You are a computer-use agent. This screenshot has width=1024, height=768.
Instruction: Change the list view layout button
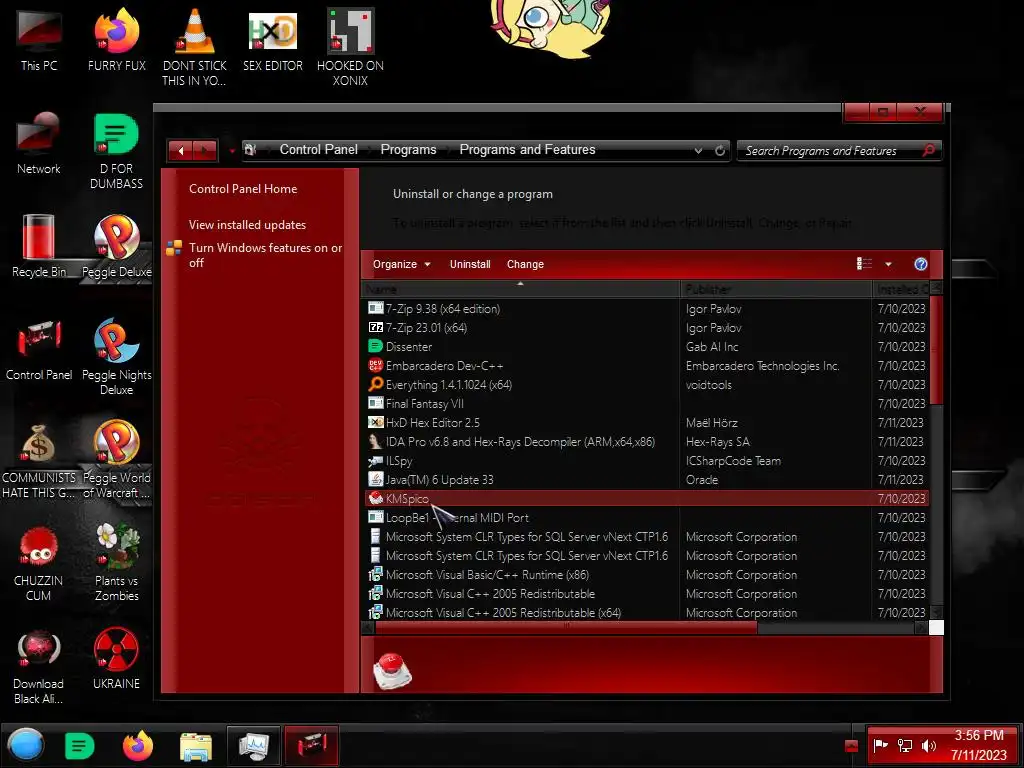[865, 263]
